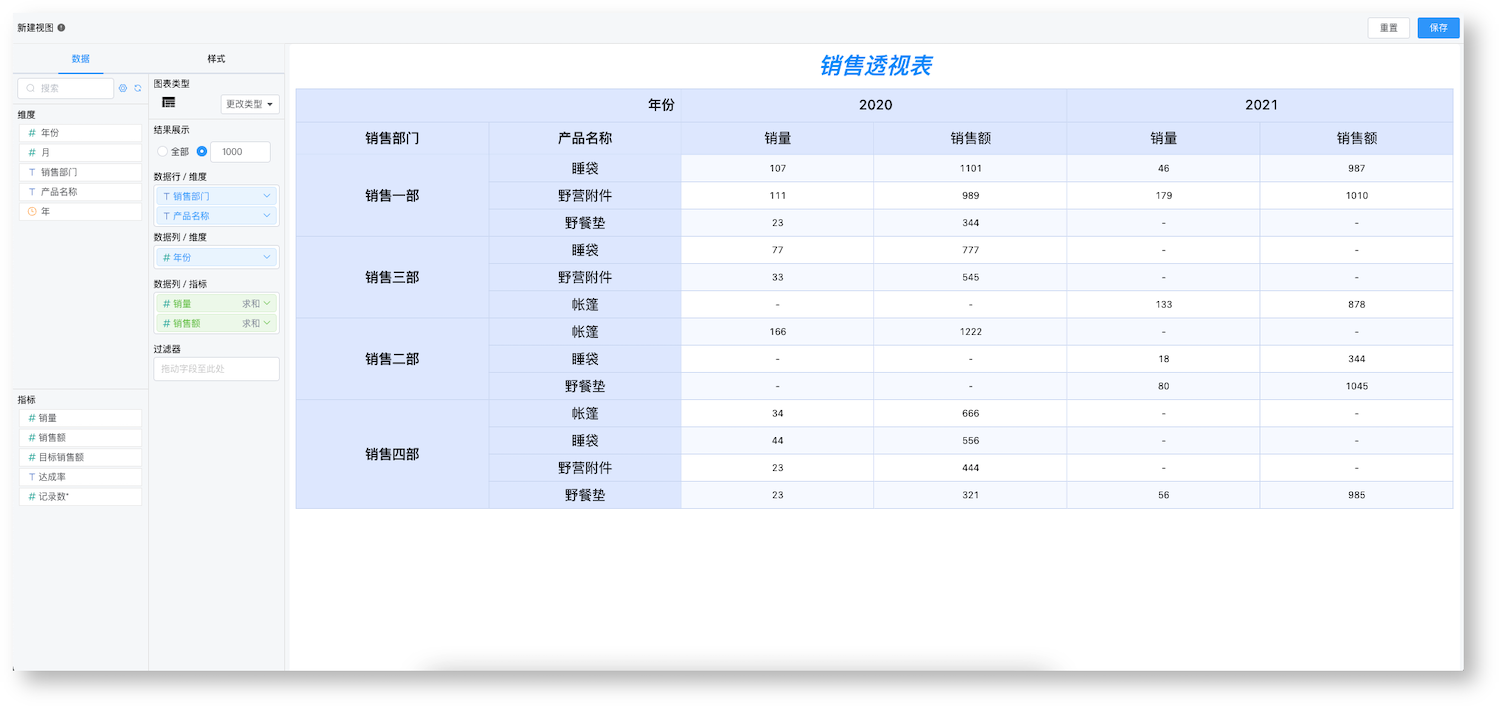This screenshot has width=1500, height=707.
Task: Click the 重置 button
Action: 1389,28
